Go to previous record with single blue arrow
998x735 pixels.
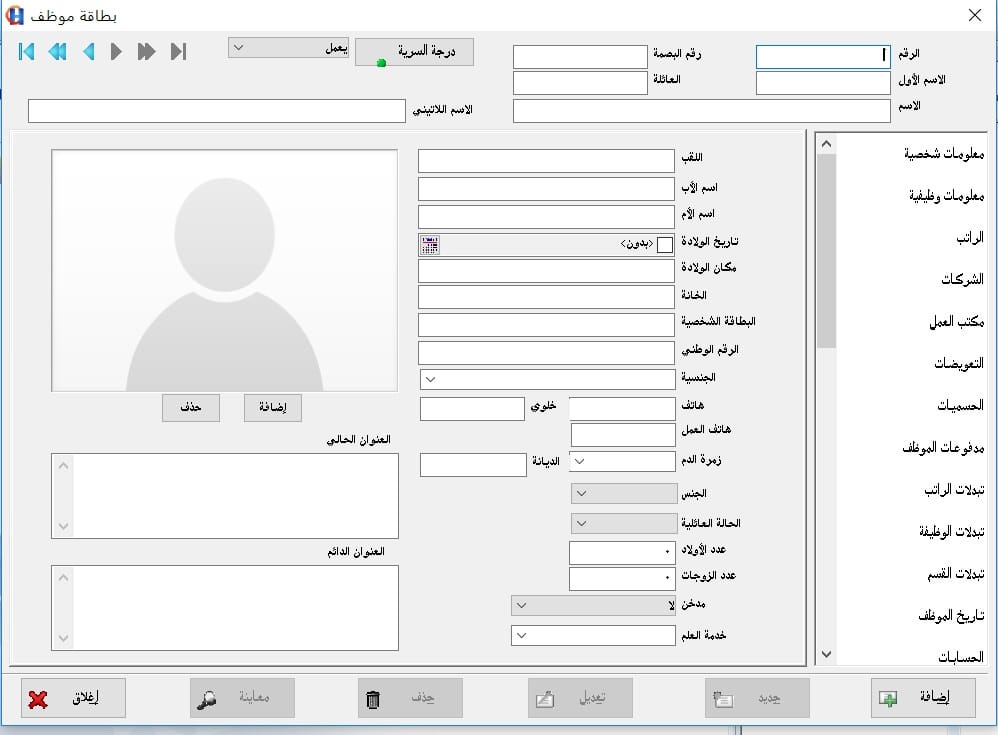[89, 52]
